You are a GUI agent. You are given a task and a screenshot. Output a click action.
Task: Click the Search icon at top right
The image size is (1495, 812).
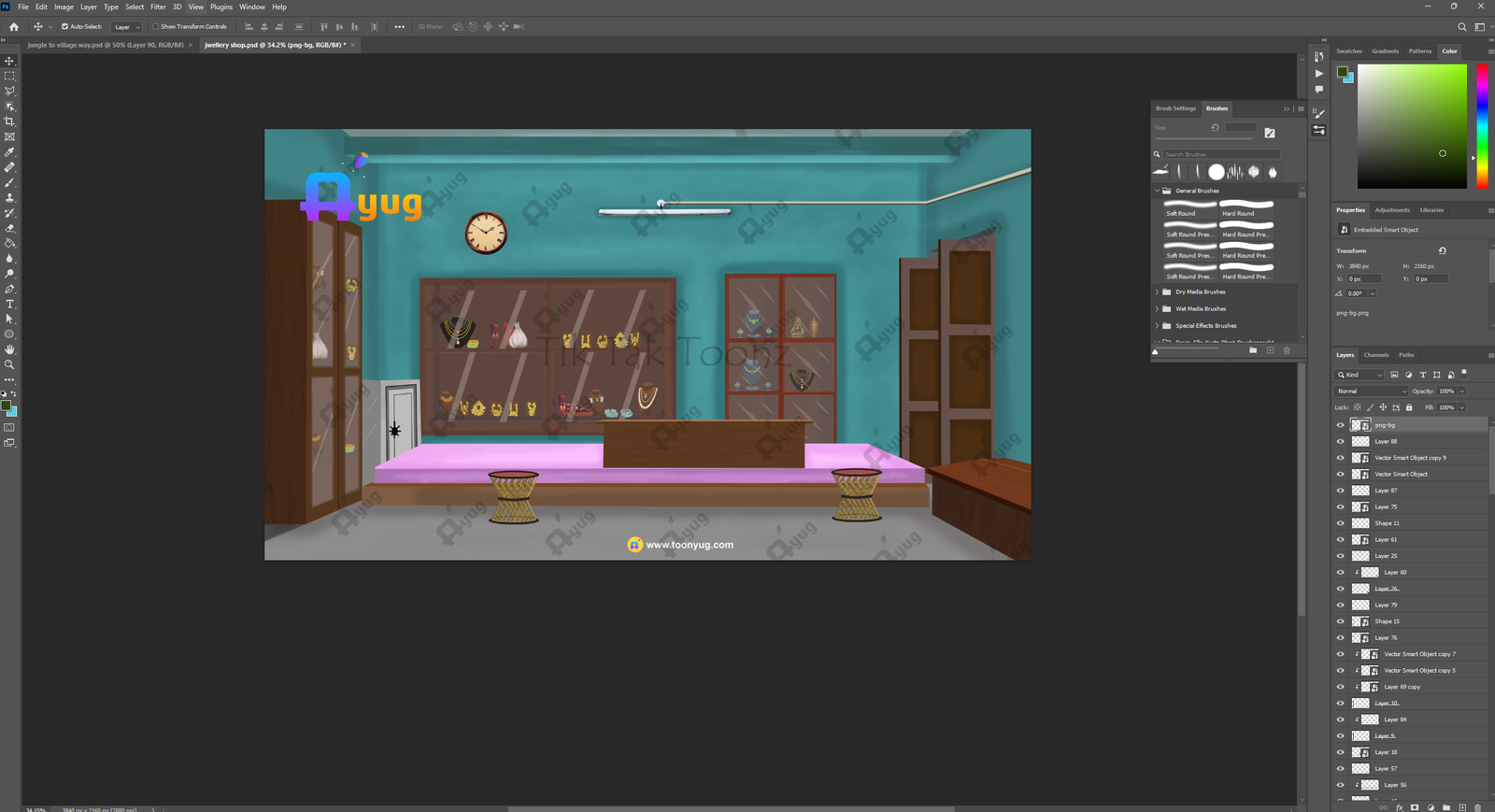pos(1462,27)
